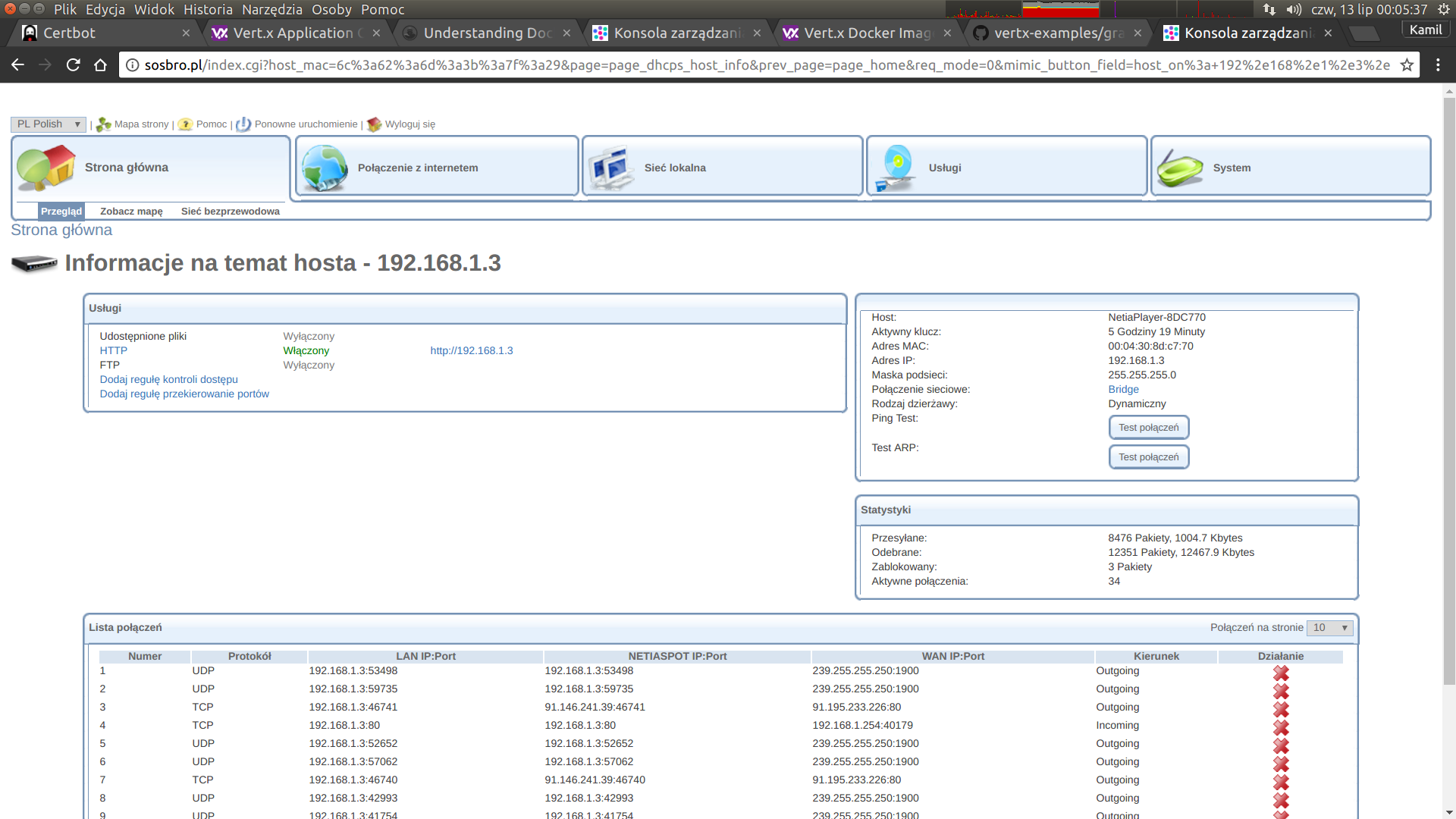The image size is (1456, 819).
Task: Click the browser home icon
Action: pos(100,65)
